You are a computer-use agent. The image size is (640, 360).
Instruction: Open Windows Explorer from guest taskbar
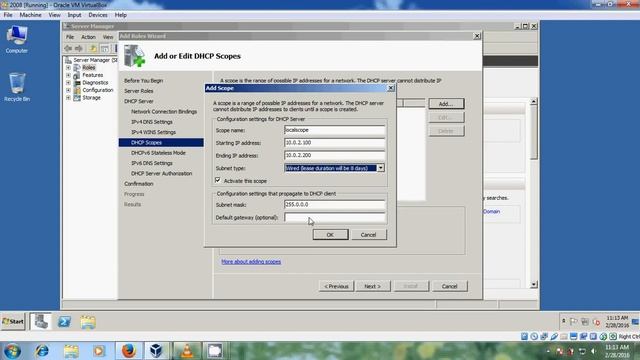pyautogui.click(x=88, y=322)
